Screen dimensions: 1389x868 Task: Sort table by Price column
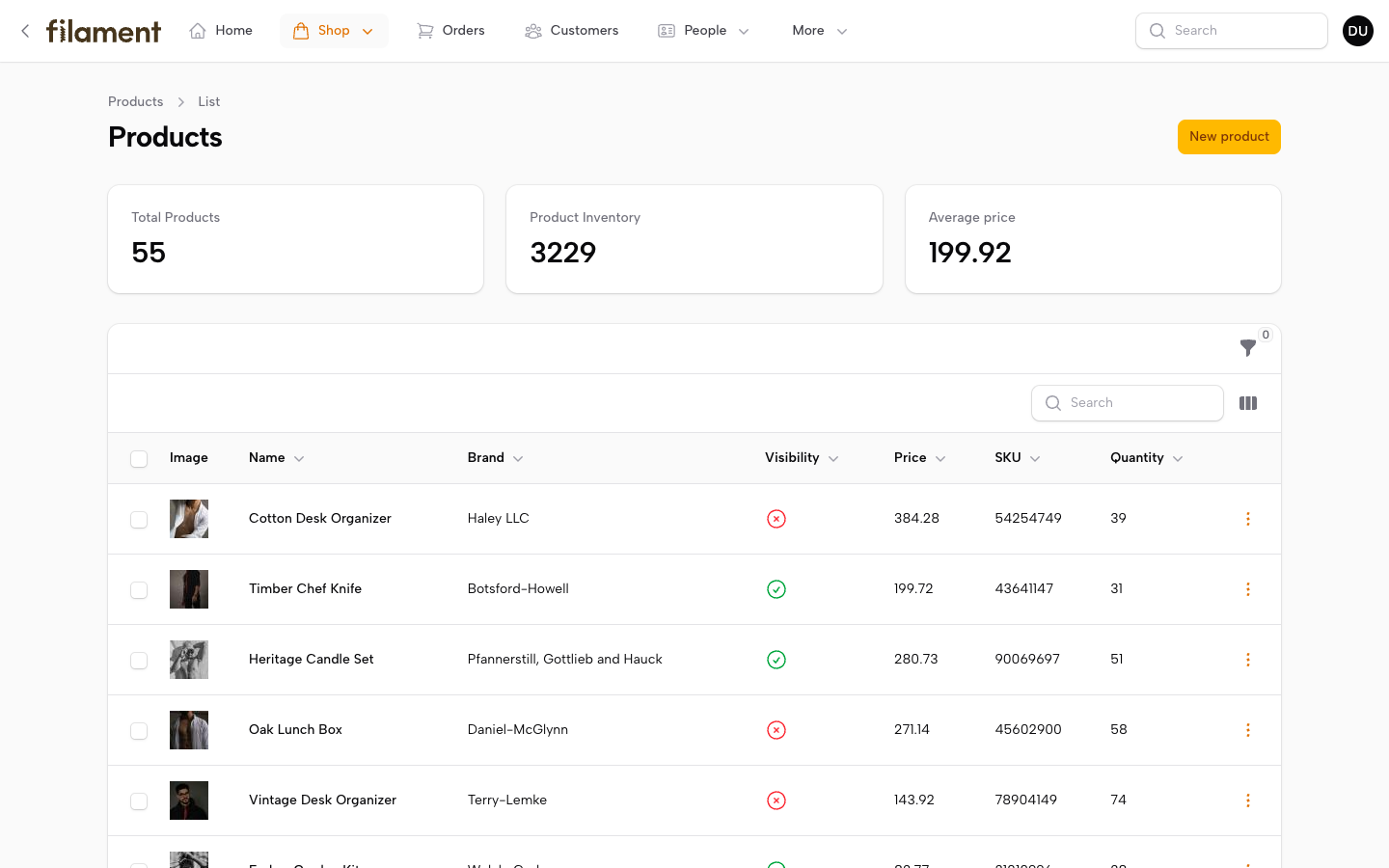click(919, 458)
